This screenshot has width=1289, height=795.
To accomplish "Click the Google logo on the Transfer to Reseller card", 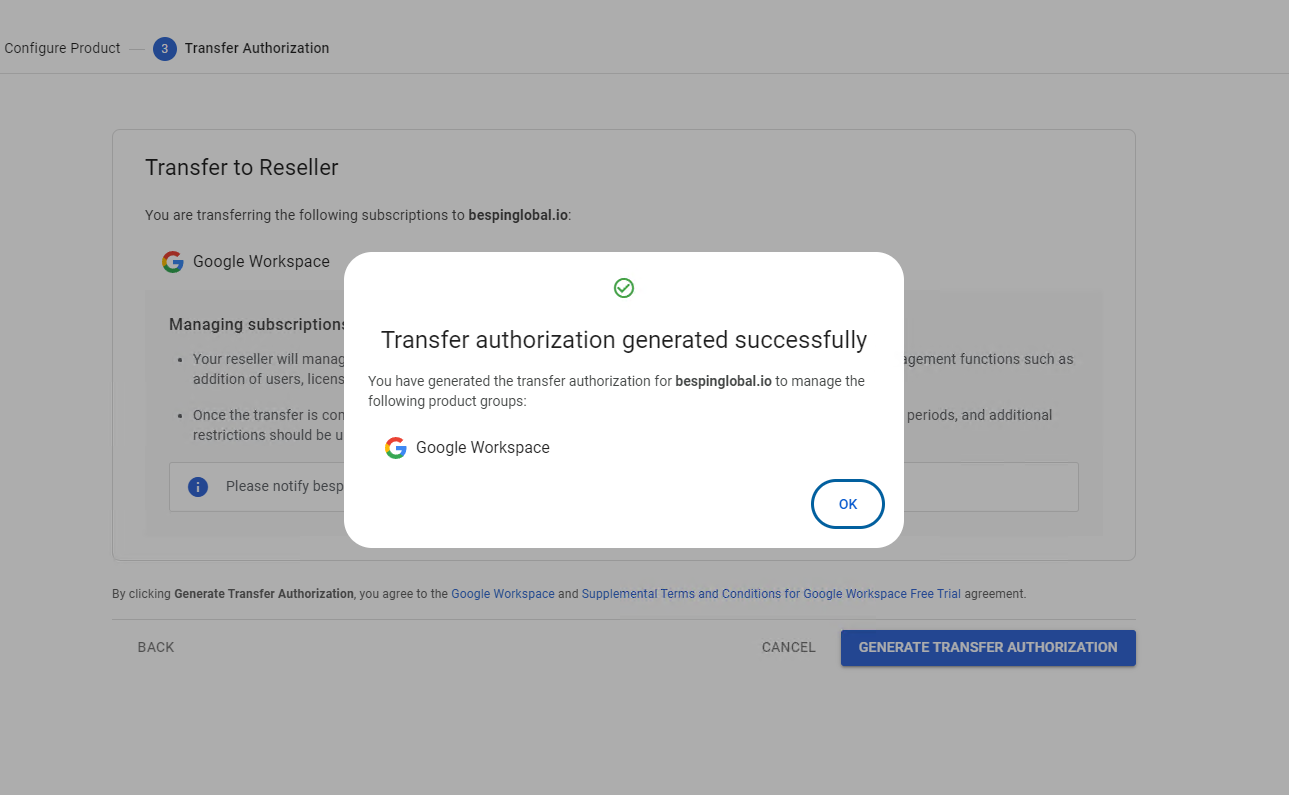I will click(173, 262).
